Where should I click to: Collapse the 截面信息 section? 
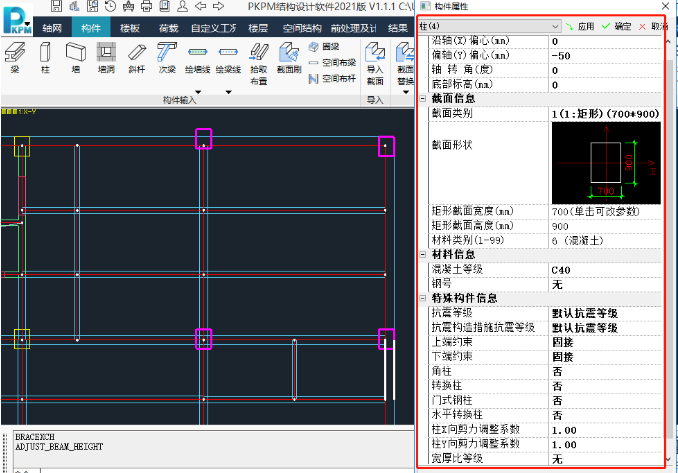click(423, 99)
